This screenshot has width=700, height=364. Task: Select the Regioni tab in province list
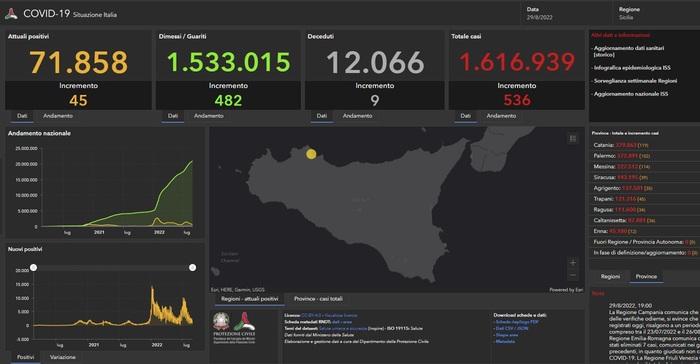(610, 276)
